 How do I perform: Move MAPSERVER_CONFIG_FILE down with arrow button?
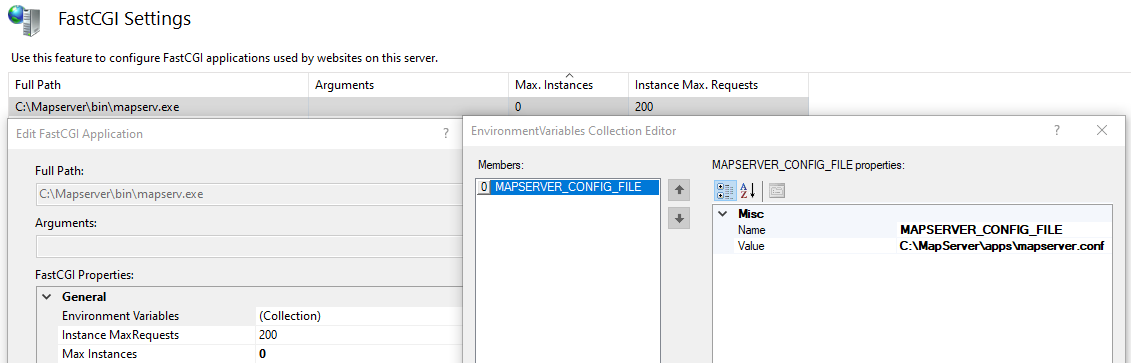(679, 219)
